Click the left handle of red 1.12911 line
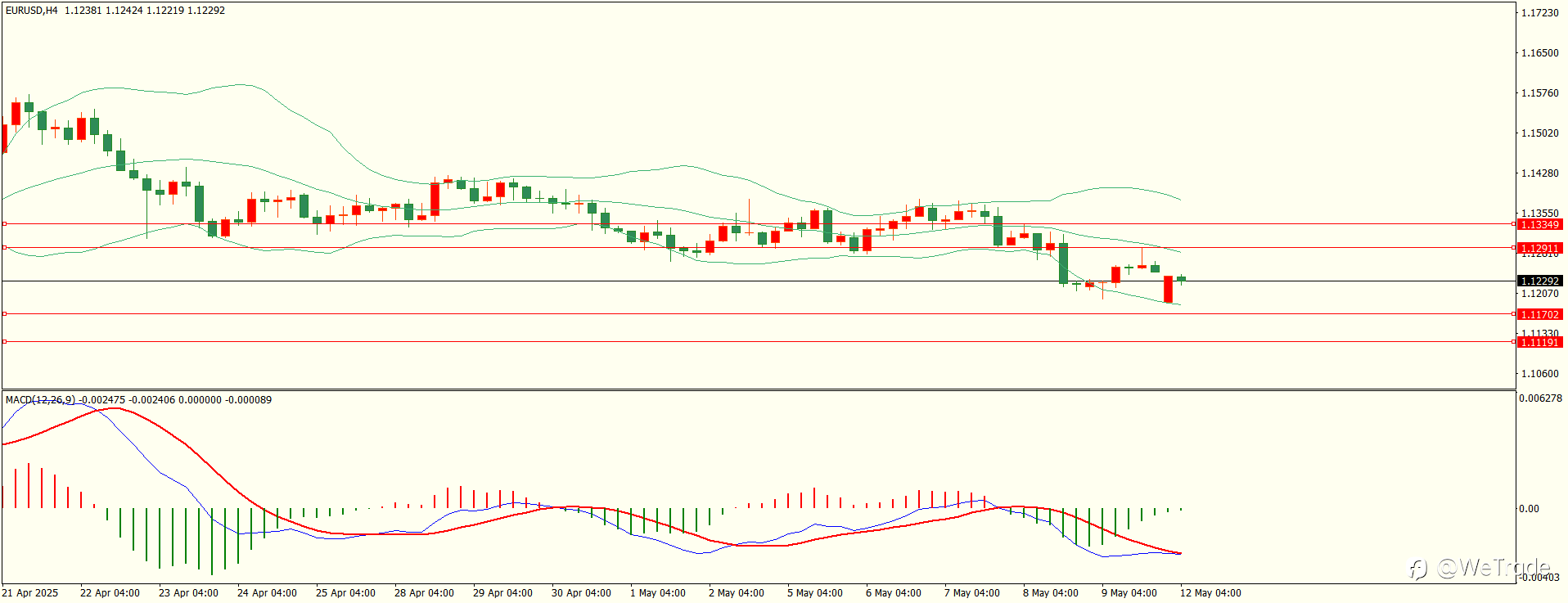The height and width of the screenshot is (603, 1568). coord(4,247)
